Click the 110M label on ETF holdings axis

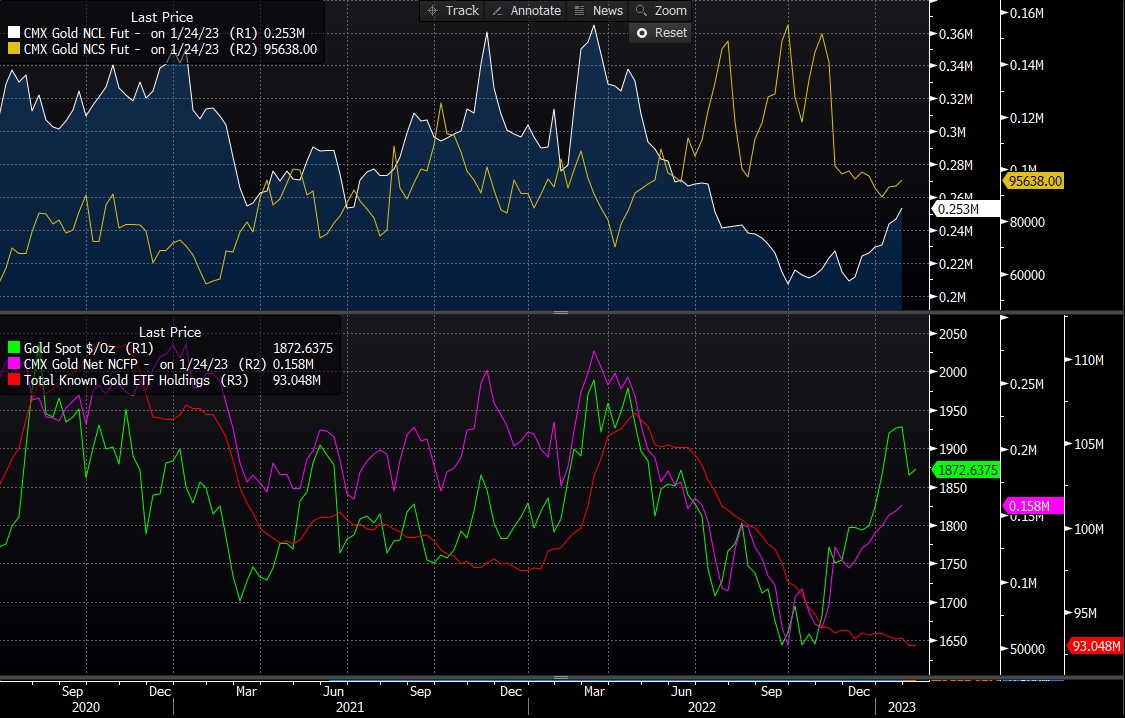coord(1088,360)
